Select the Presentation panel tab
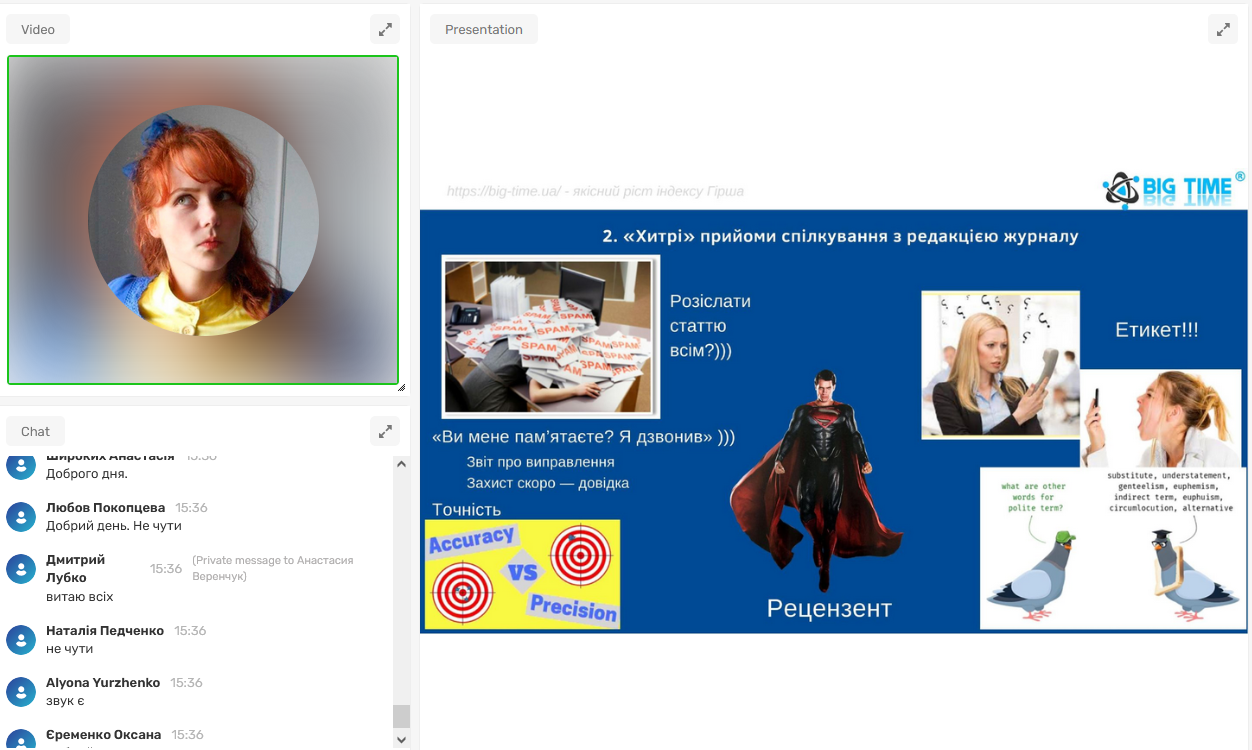 (x=484, y=29)
